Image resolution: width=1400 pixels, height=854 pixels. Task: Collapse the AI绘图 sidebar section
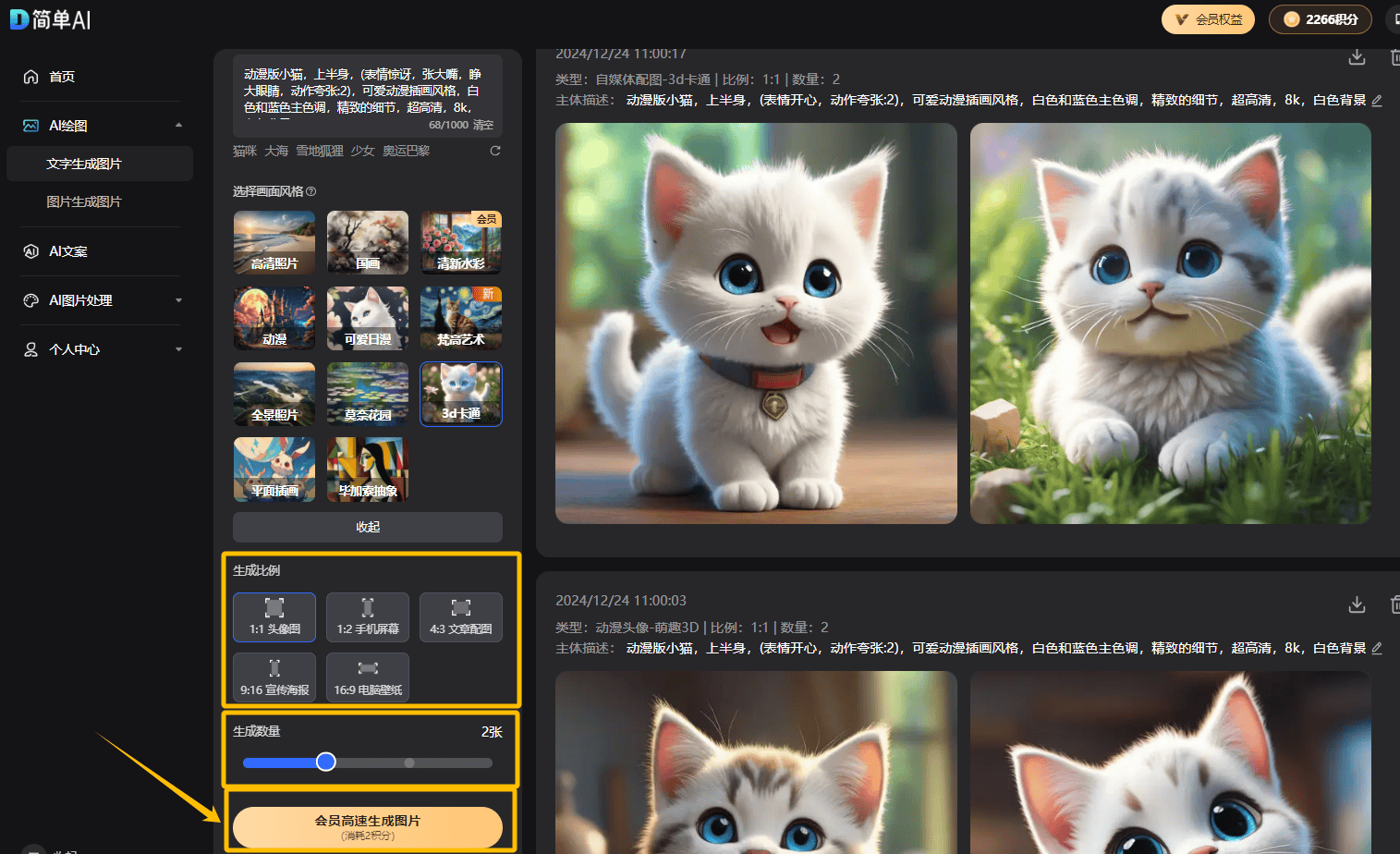click(178, 126)
